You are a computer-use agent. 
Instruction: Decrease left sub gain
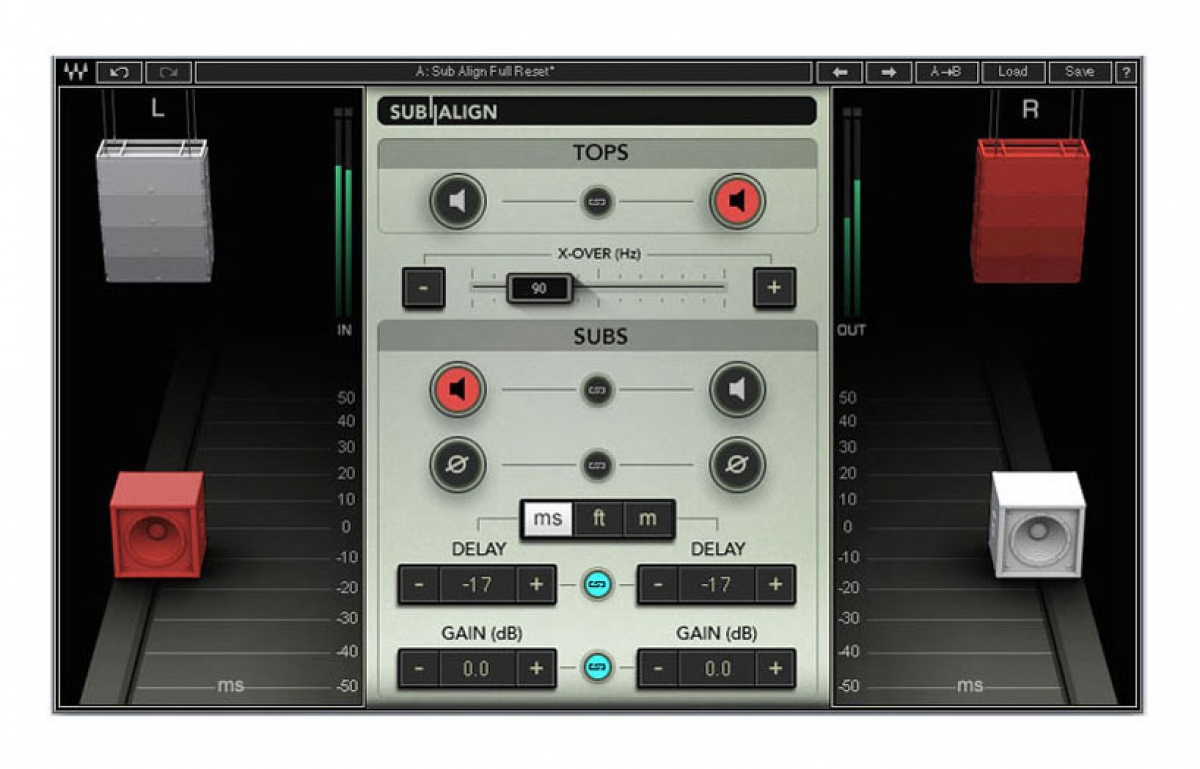tap(420, 668)
